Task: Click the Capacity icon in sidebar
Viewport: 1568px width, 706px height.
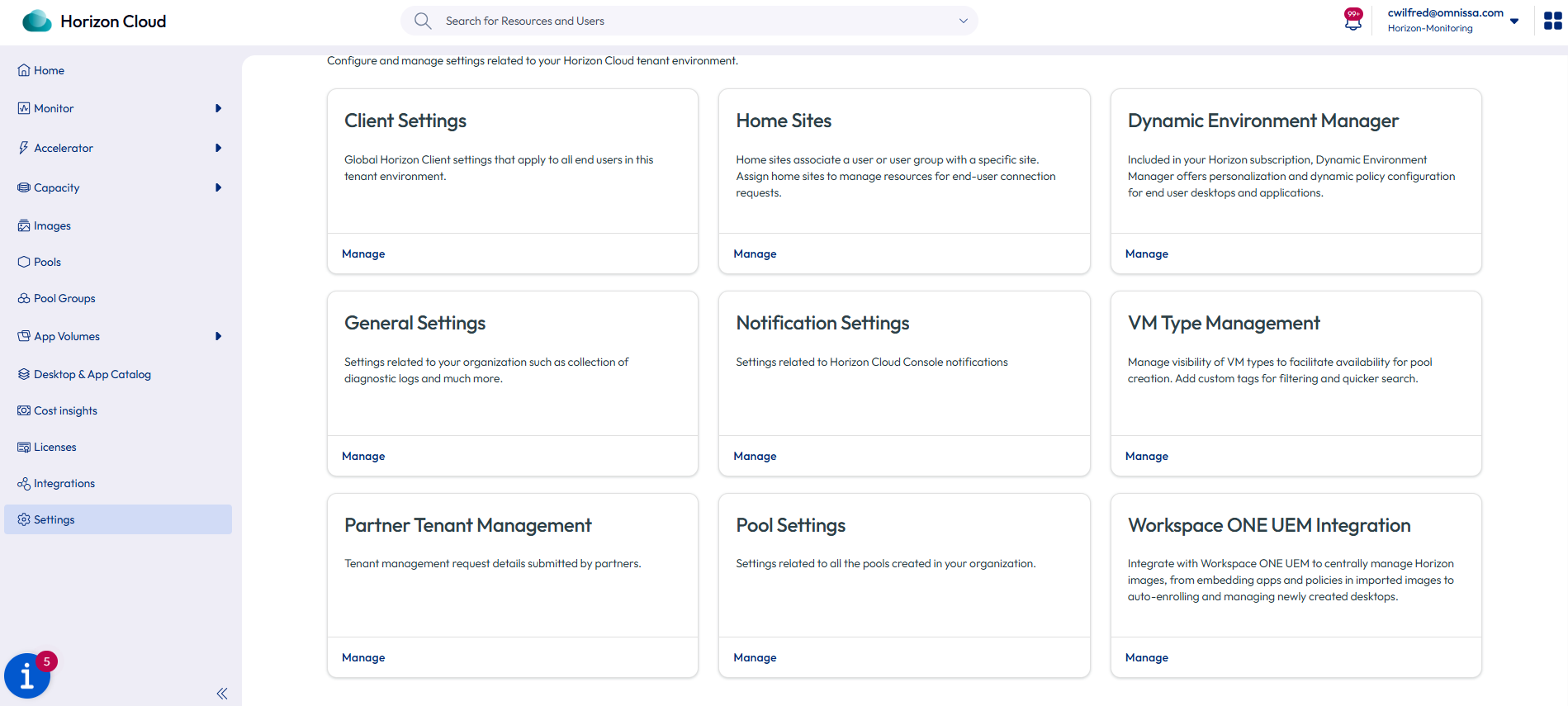Action: click(x=24, y=187)
